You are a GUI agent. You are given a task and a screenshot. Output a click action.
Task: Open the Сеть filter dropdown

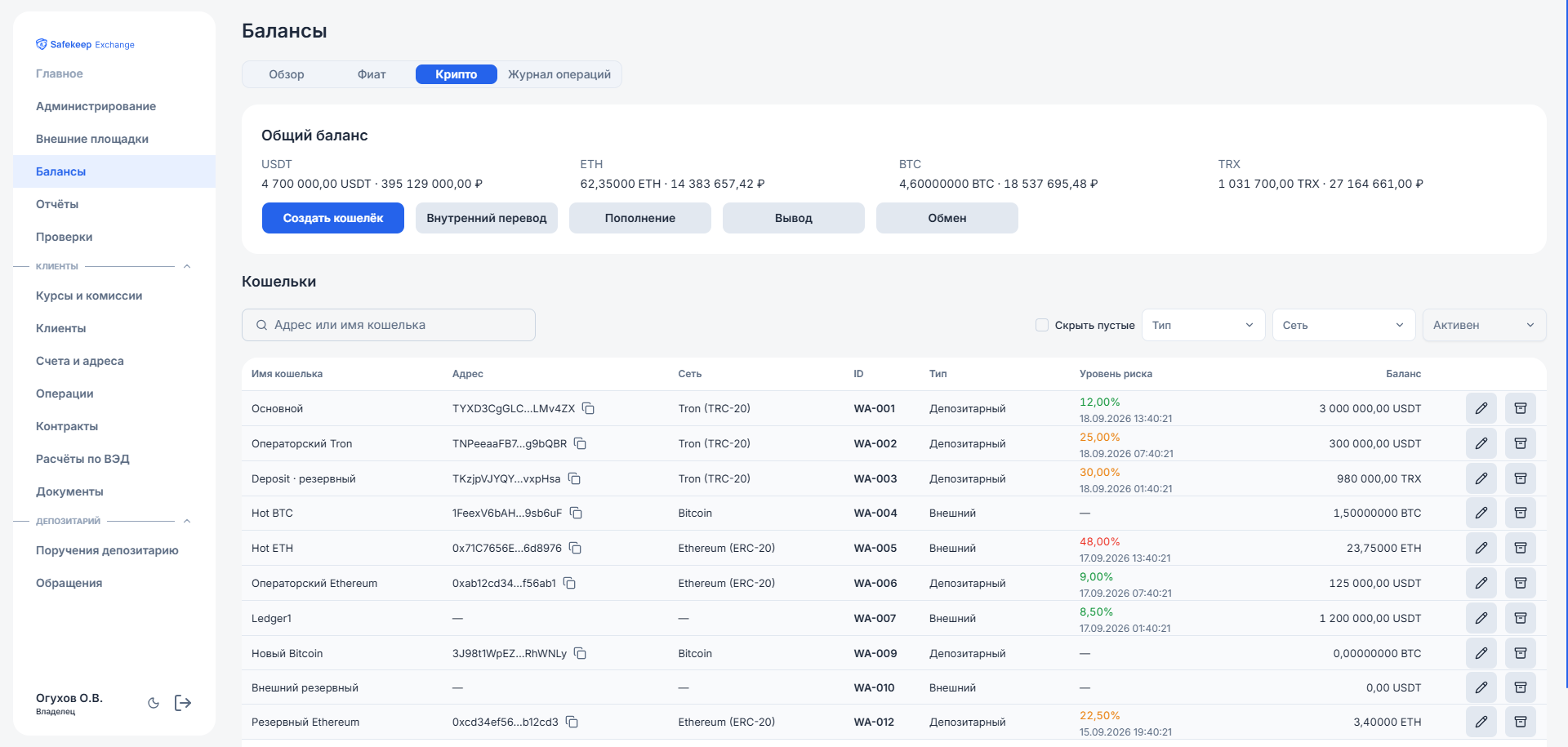pos(1343,325)
